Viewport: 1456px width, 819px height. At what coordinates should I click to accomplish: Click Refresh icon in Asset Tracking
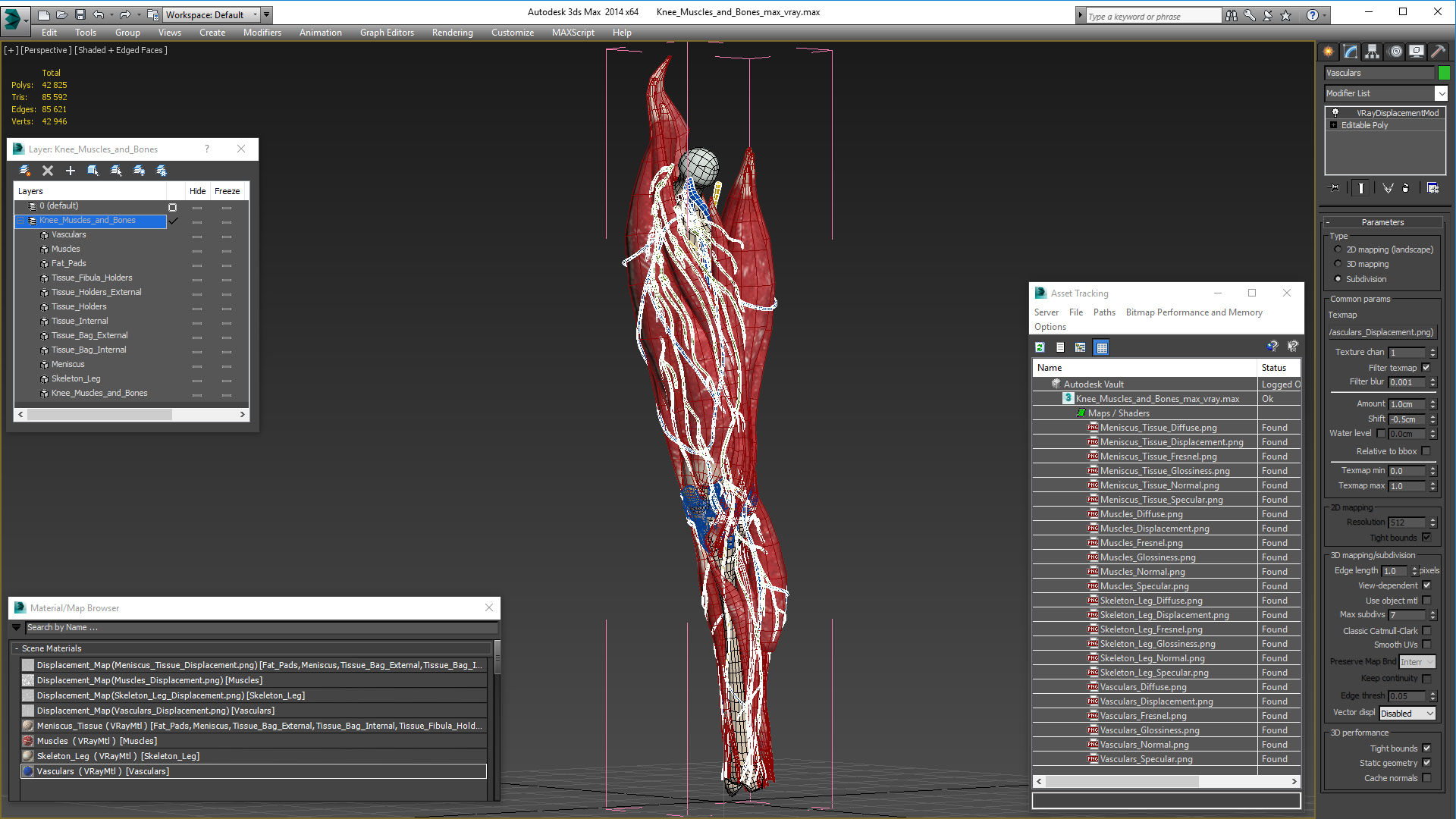[1040, 347]
